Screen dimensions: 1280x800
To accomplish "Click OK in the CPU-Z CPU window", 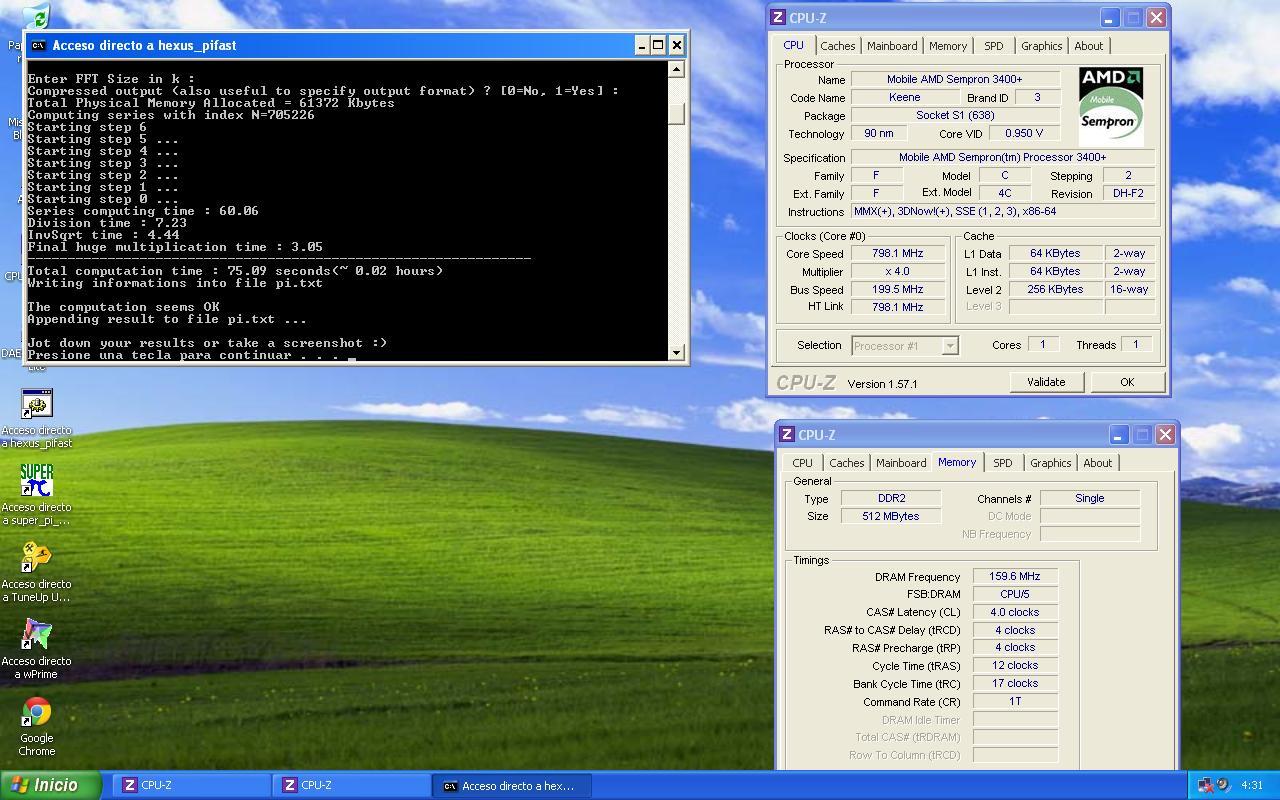I will click(x=1127, y=382).
